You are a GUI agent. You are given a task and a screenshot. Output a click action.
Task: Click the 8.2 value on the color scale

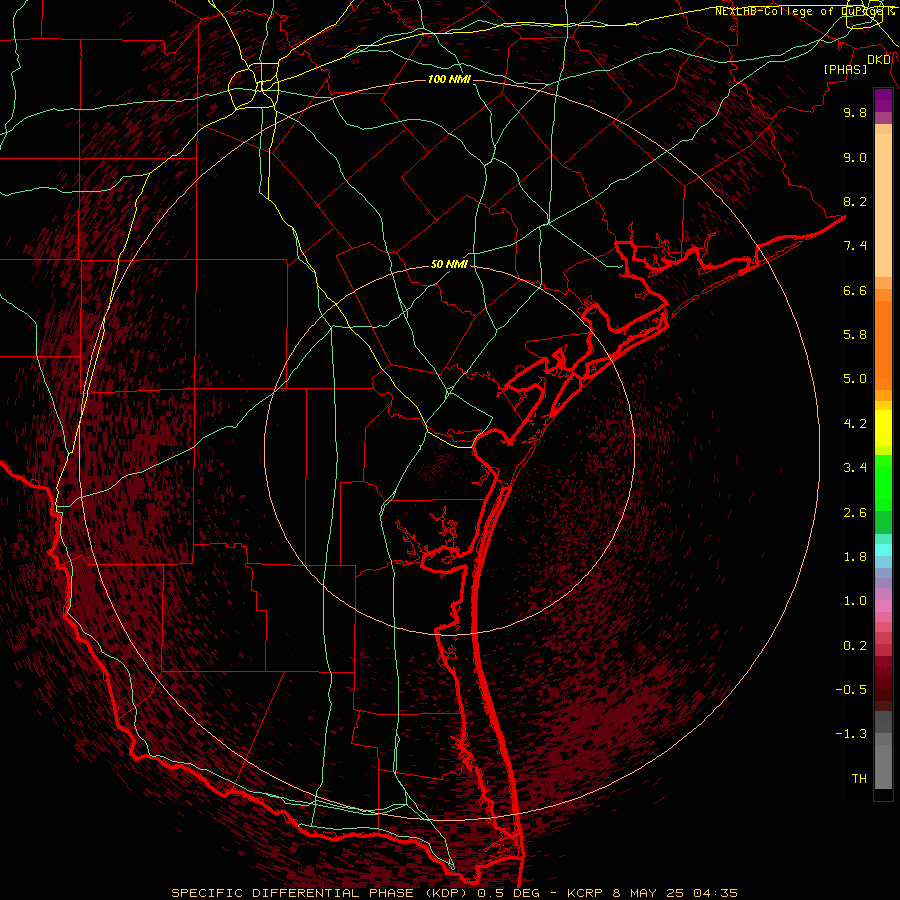pyautogui.click(x=855, y=202)
